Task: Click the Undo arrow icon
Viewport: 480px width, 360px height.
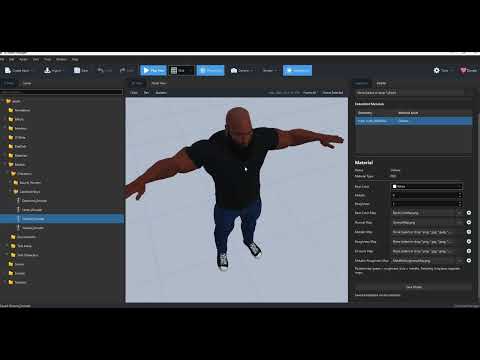Action: [x=100, y=70]
